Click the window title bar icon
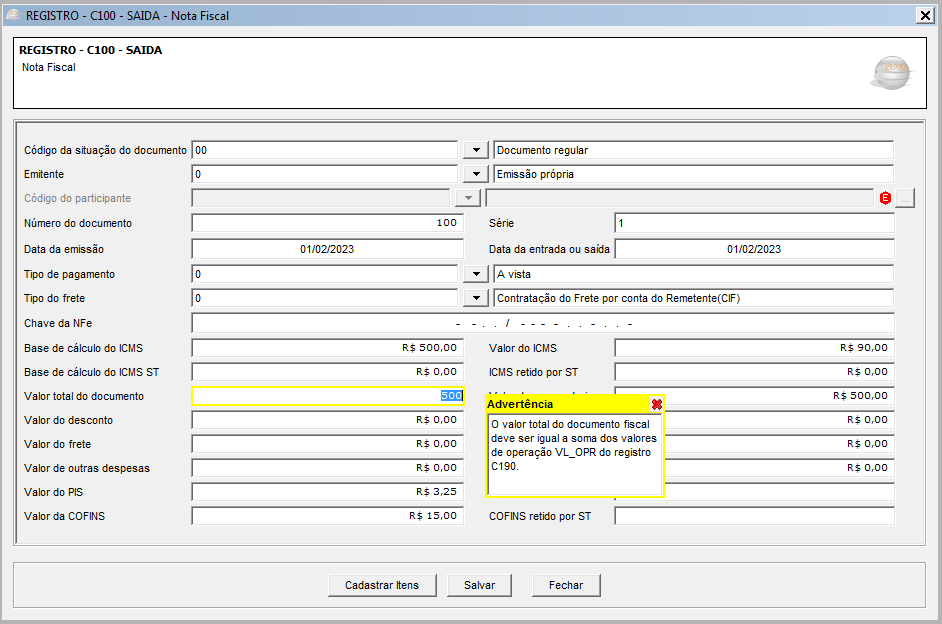 (x=13, y=15)
